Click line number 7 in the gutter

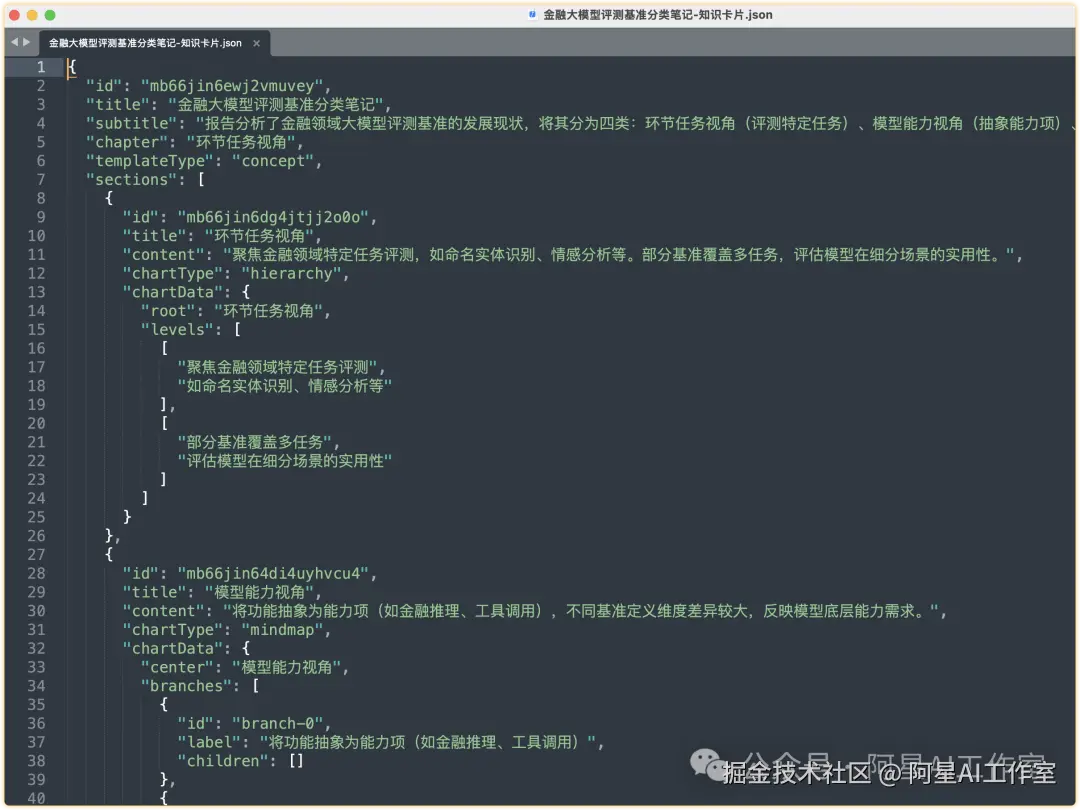click(x=41, y=180)
